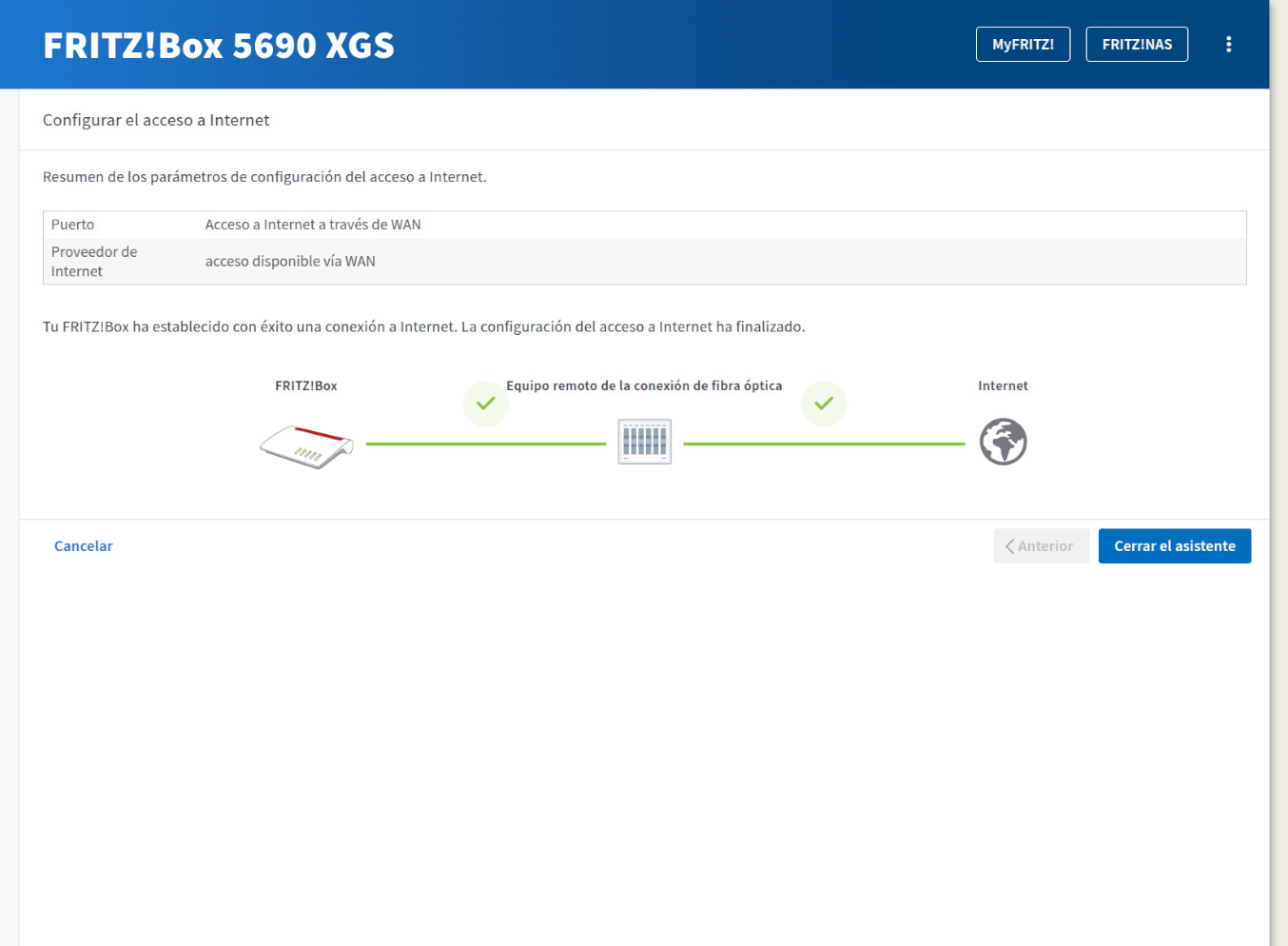Screen dimensions: 1288x946
Task: Click 'acceso disponible vía WAN' value
Action: pos(290,262)
